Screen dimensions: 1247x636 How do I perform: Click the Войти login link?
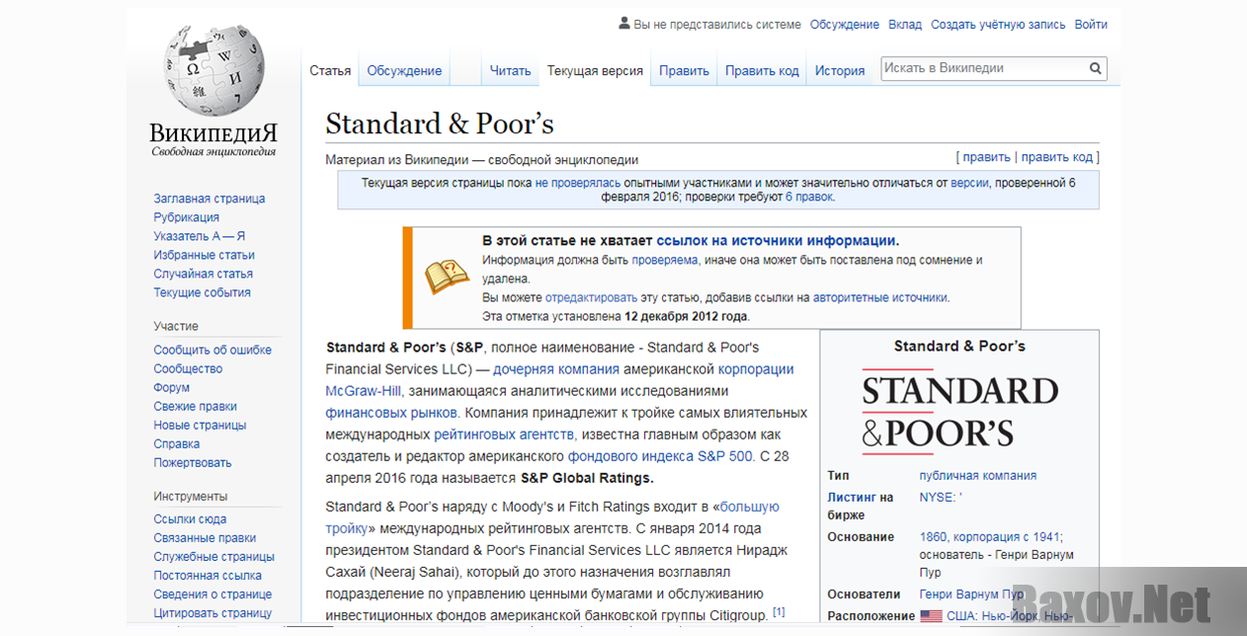point(1091,25)
